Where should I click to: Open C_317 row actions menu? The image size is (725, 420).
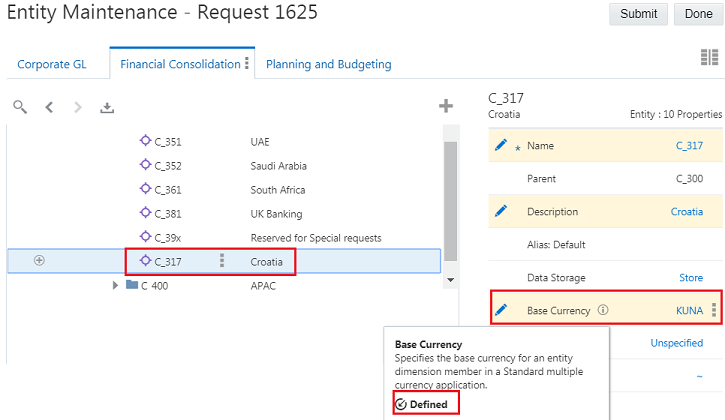pyautogui.click(x=221, y=261)
